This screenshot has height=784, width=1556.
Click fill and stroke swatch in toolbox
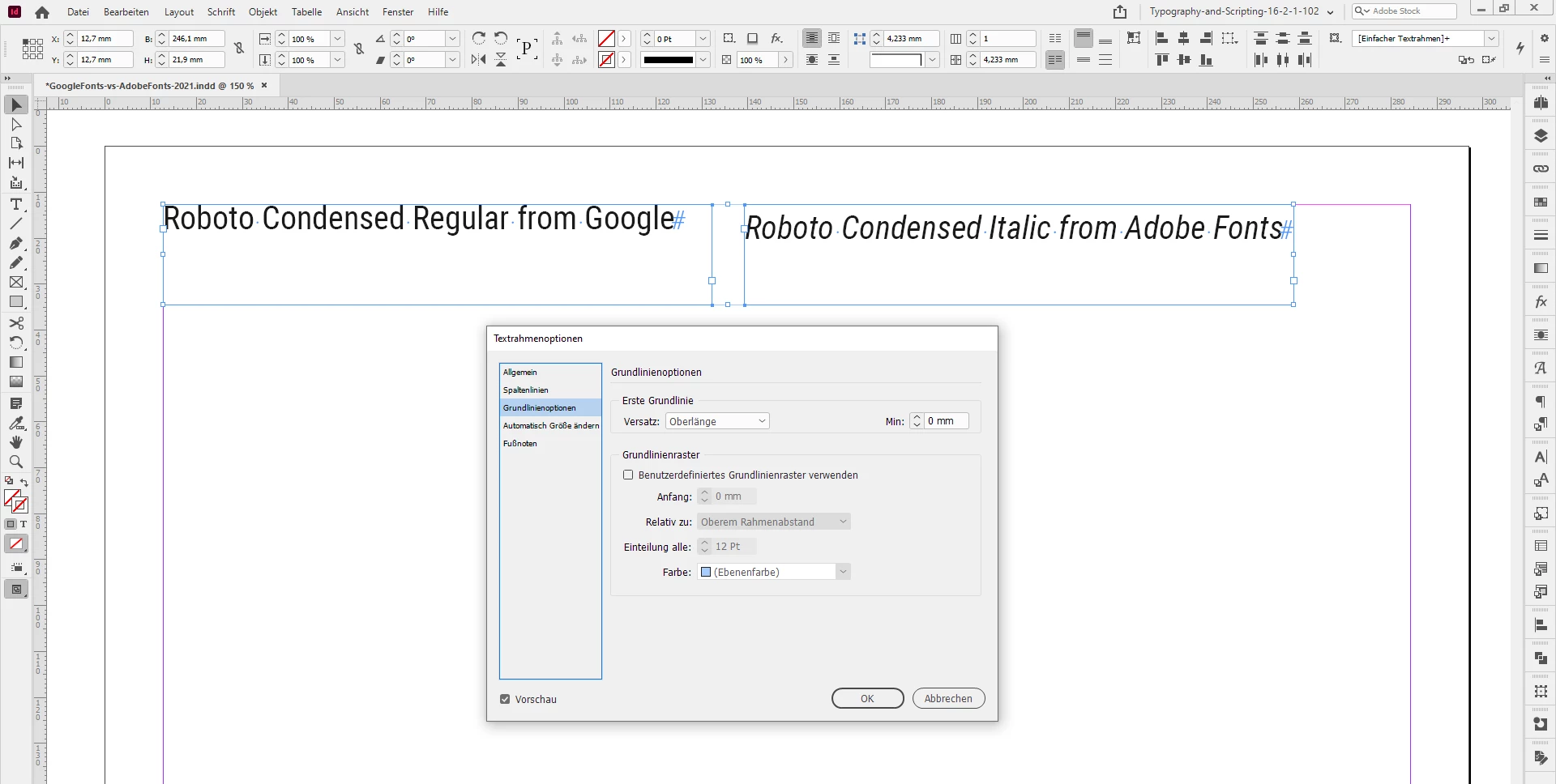point(16,501)
